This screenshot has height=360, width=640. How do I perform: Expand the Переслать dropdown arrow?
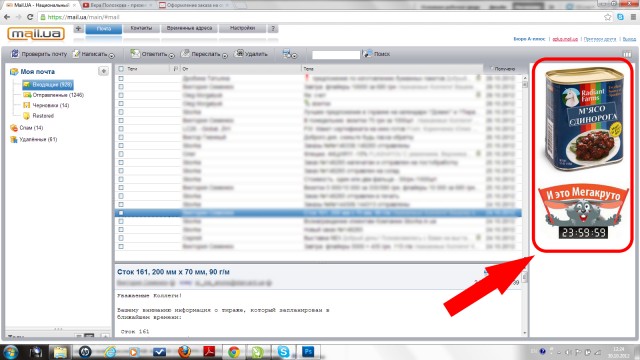click(224, 56)
